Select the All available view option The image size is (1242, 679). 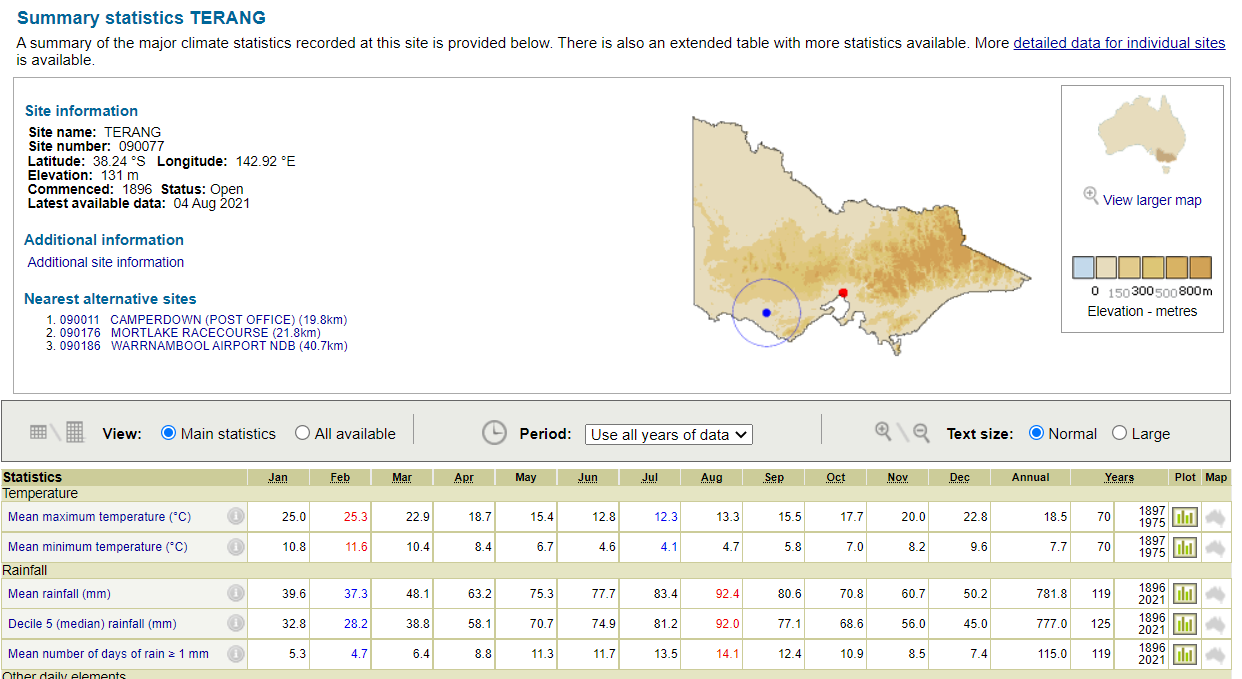click(302, 433)
